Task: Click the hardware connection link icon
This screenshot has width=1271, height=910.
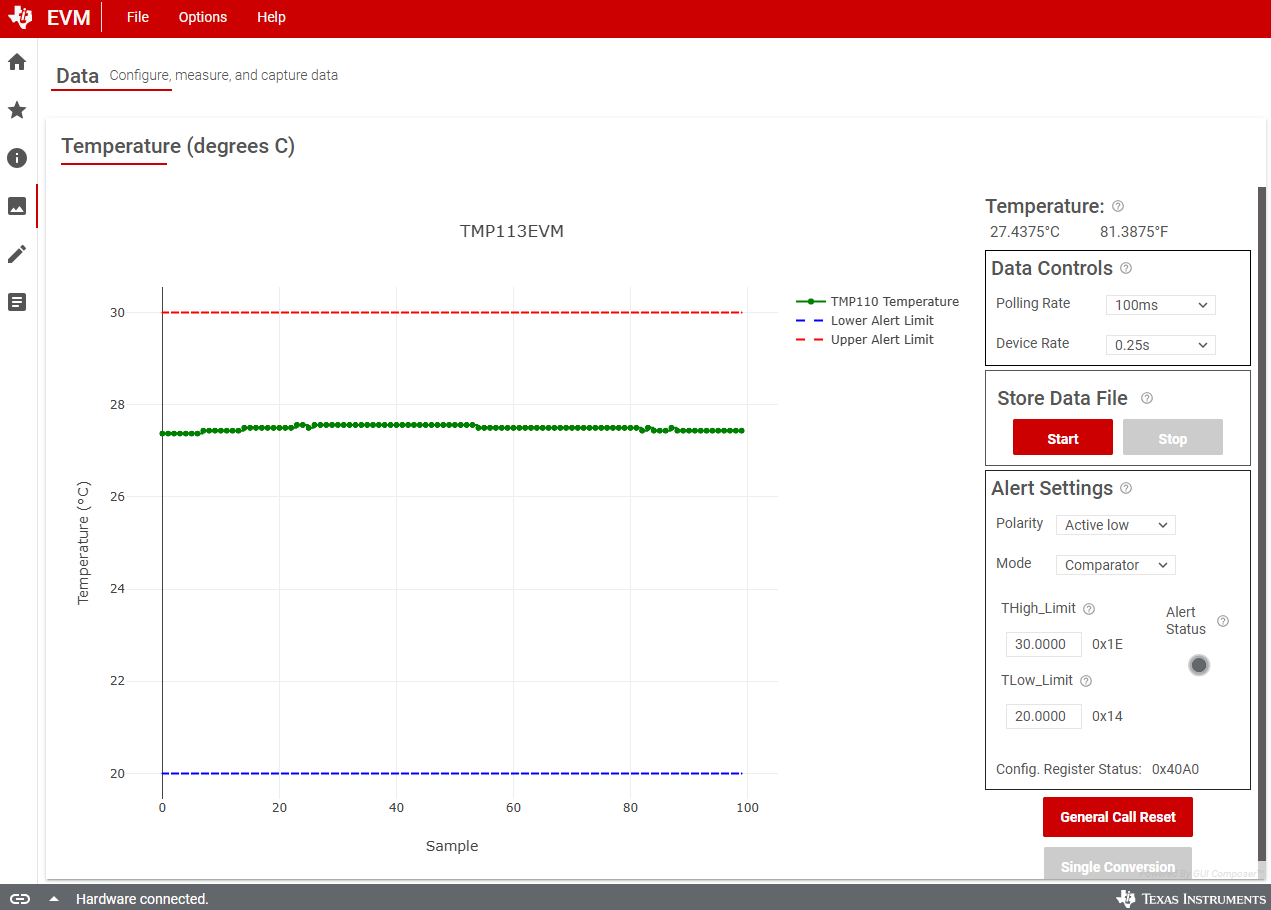Action: click(20, 898)
